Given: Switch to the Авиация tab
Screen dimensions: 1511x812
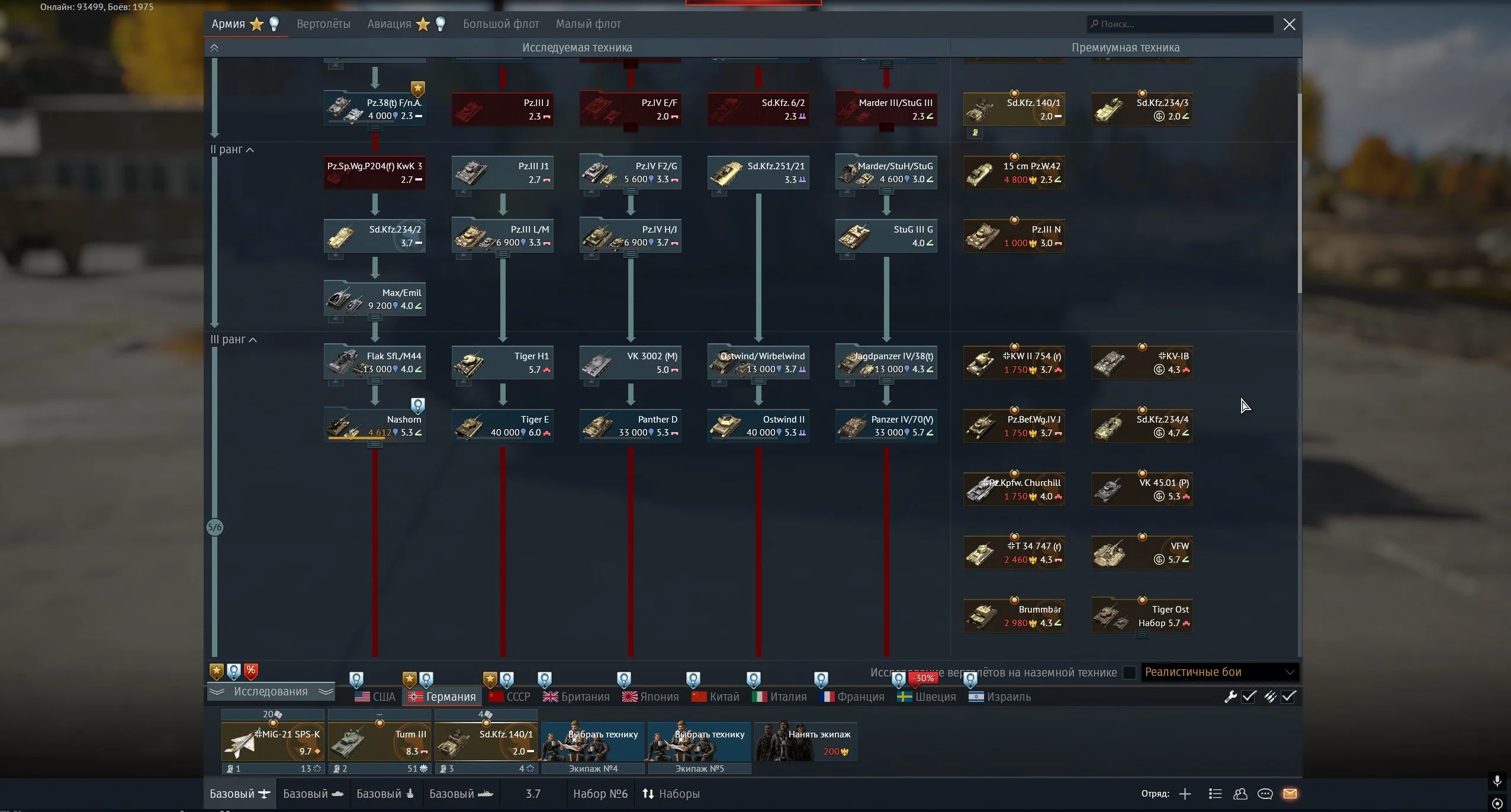Looking at the screenshot, I should 389,24.
